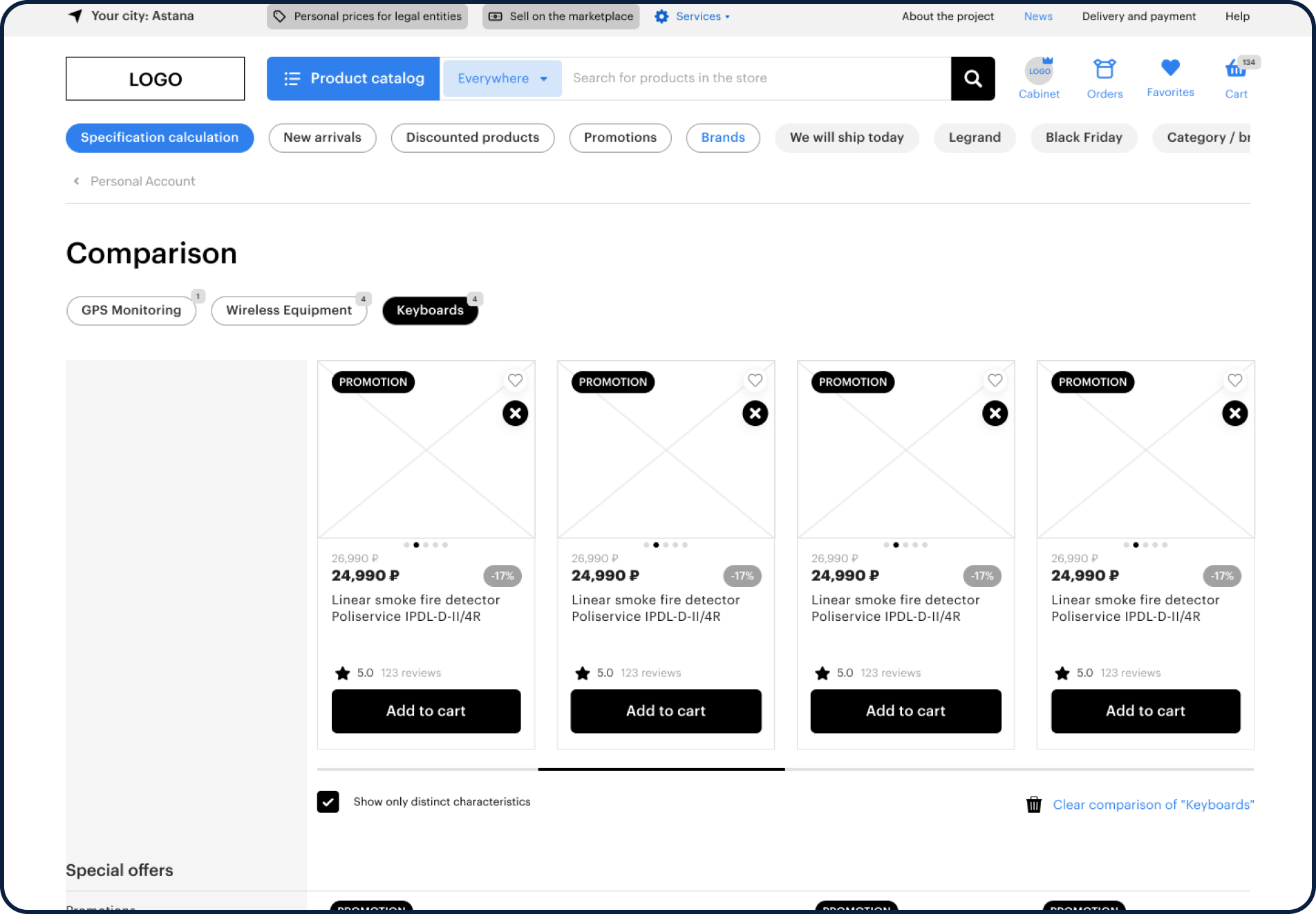Image resolution: width=1316 pixels, height=914 pixels.
Task: Open the Product catalog menu
Action: (353, 79)
